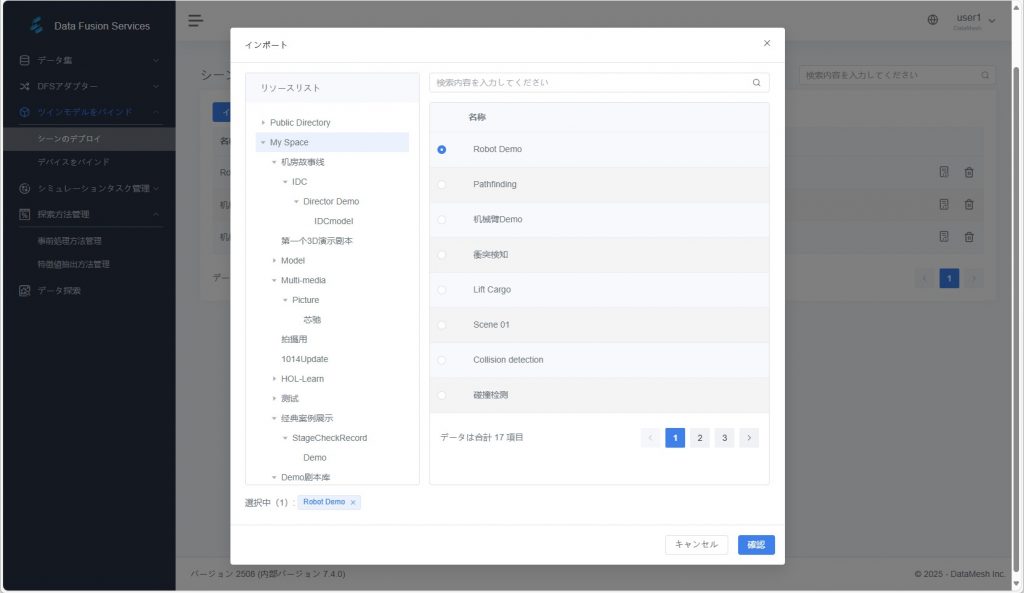Go to next page arrow in dialog
Viewport: 1024px width, 593px height.
pos(749,438)
